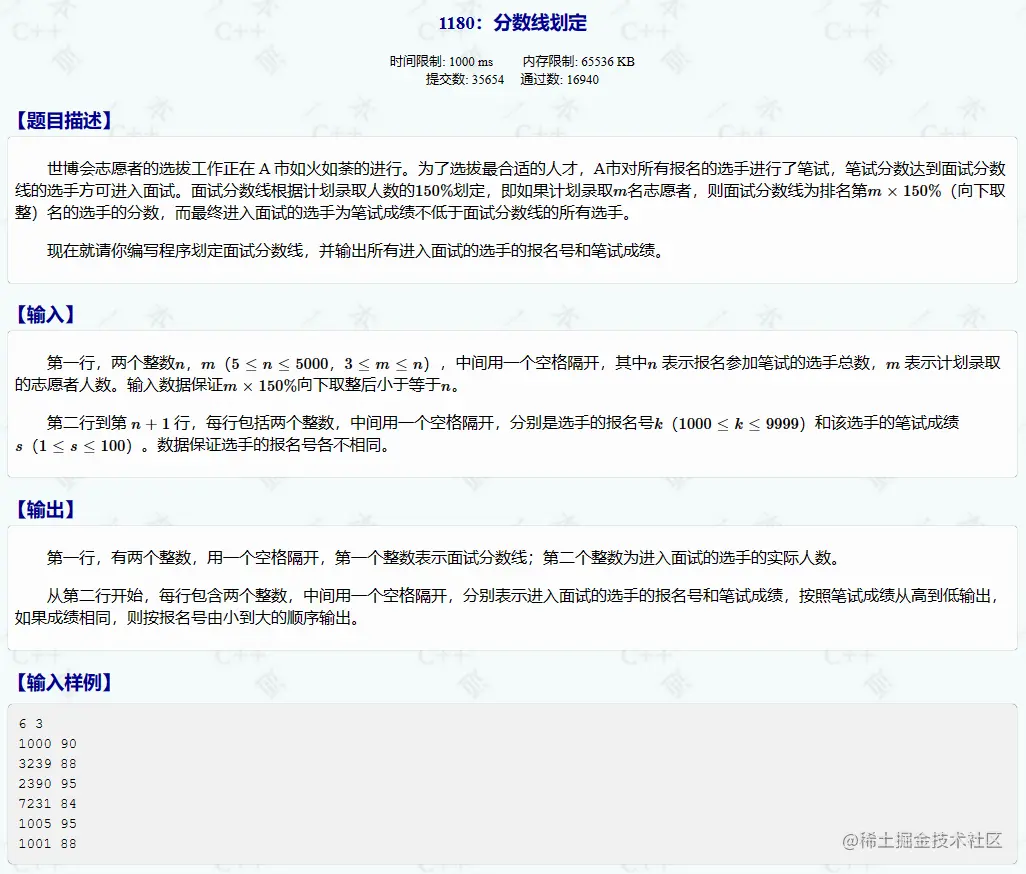Click the 【输入样例】 heading
1026x874 pixels.
click(x=63, y=682)
